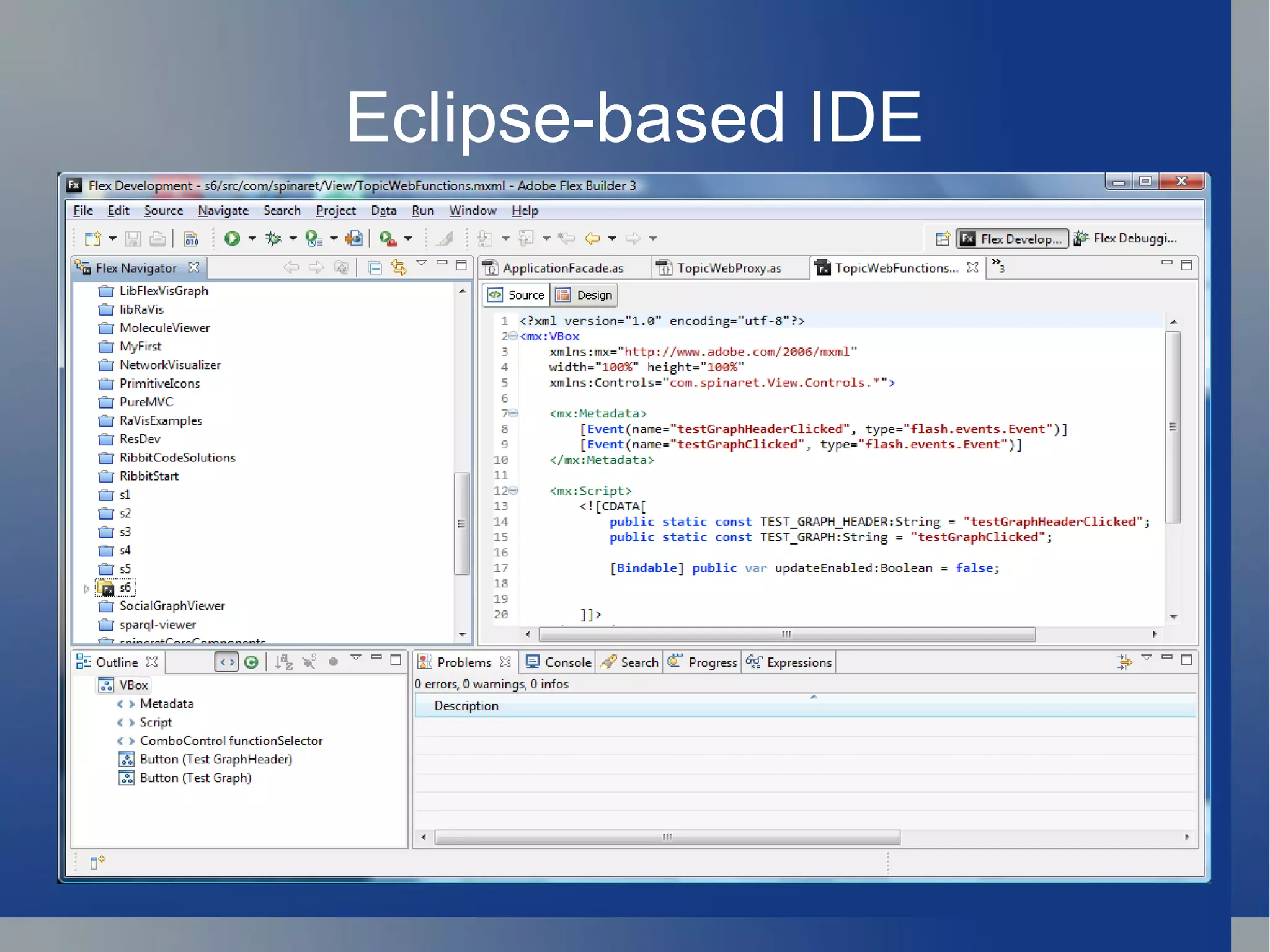The height and width of the screenshot is (952, 1270).
Task: Click the yellow Back arrow toolbar icon
Action: pos(593,238)
